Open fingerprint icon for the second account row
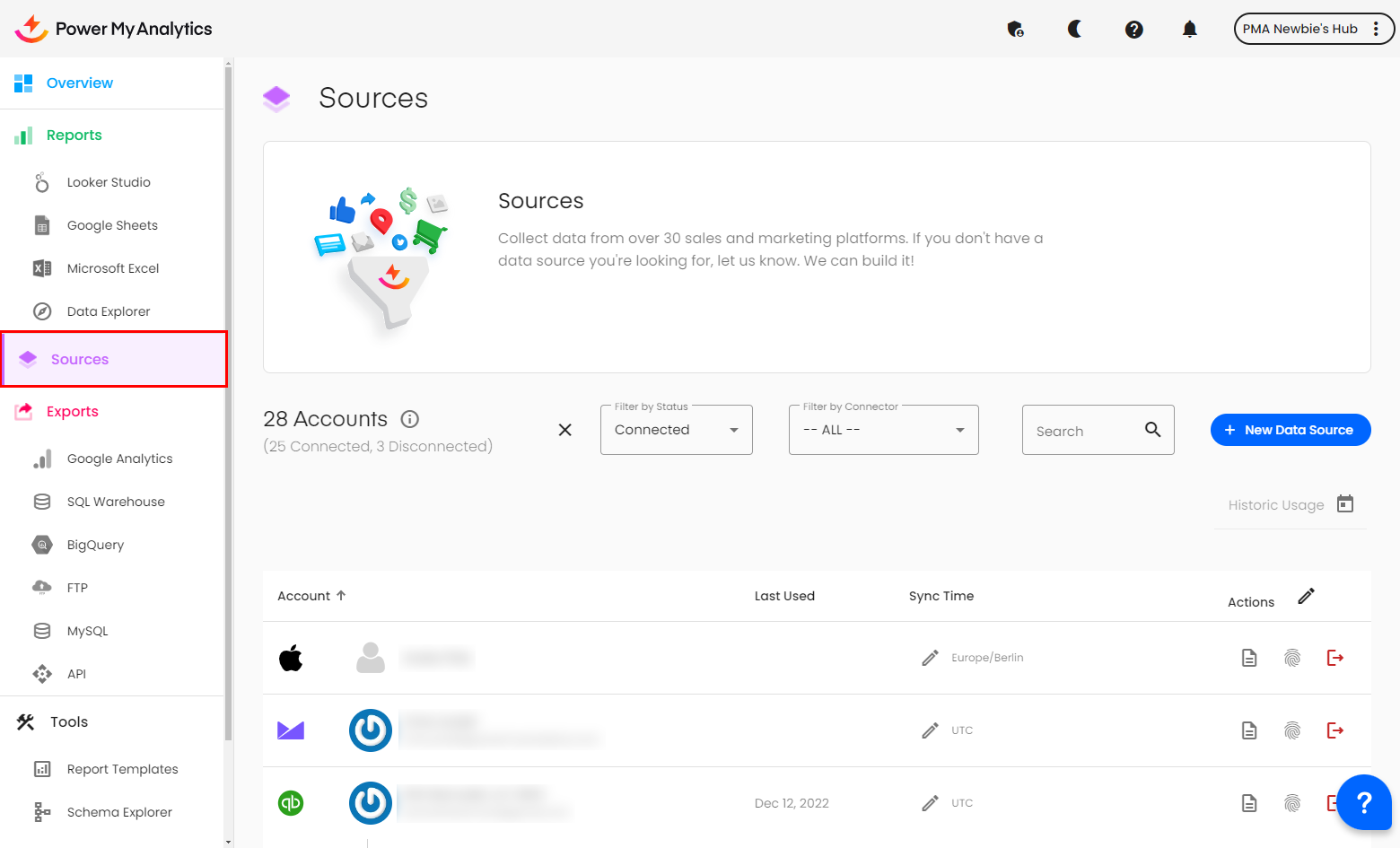Viewport: 1400px width, 848px height. coord(1291,730)
